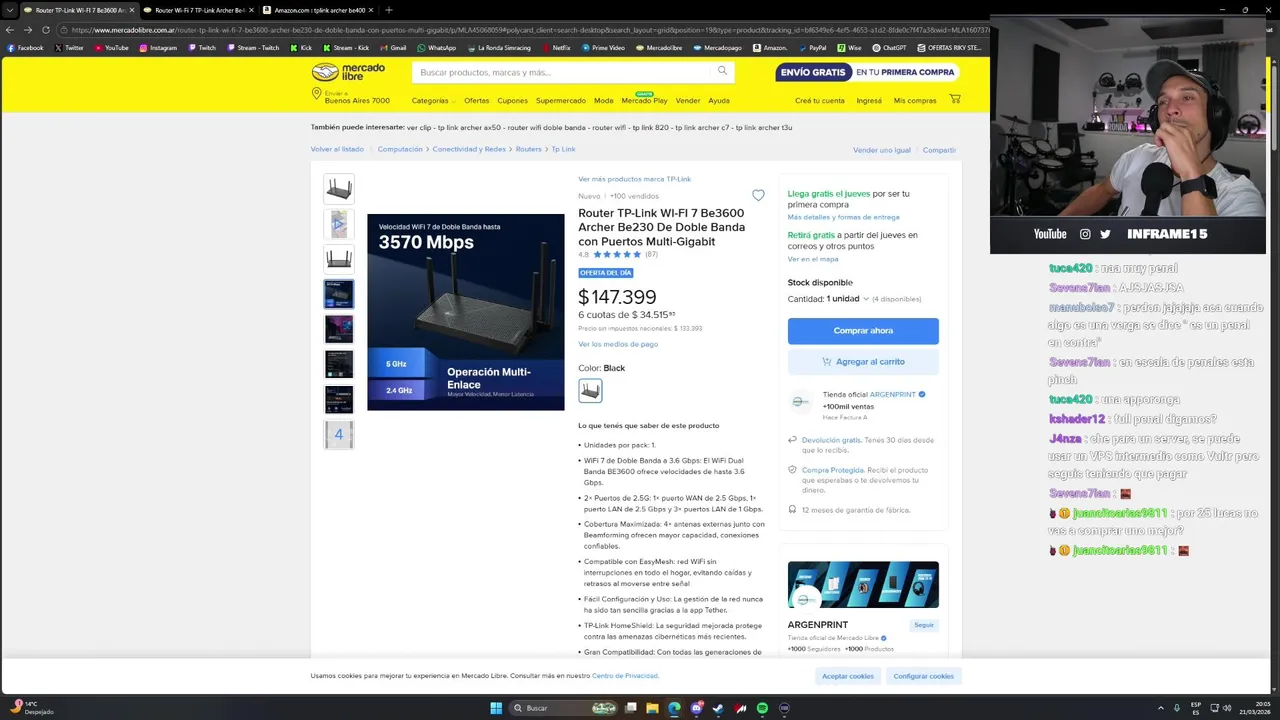Click Ingresá link
The width and height of the screenshot is (1280, 720).
pos(869,100)
